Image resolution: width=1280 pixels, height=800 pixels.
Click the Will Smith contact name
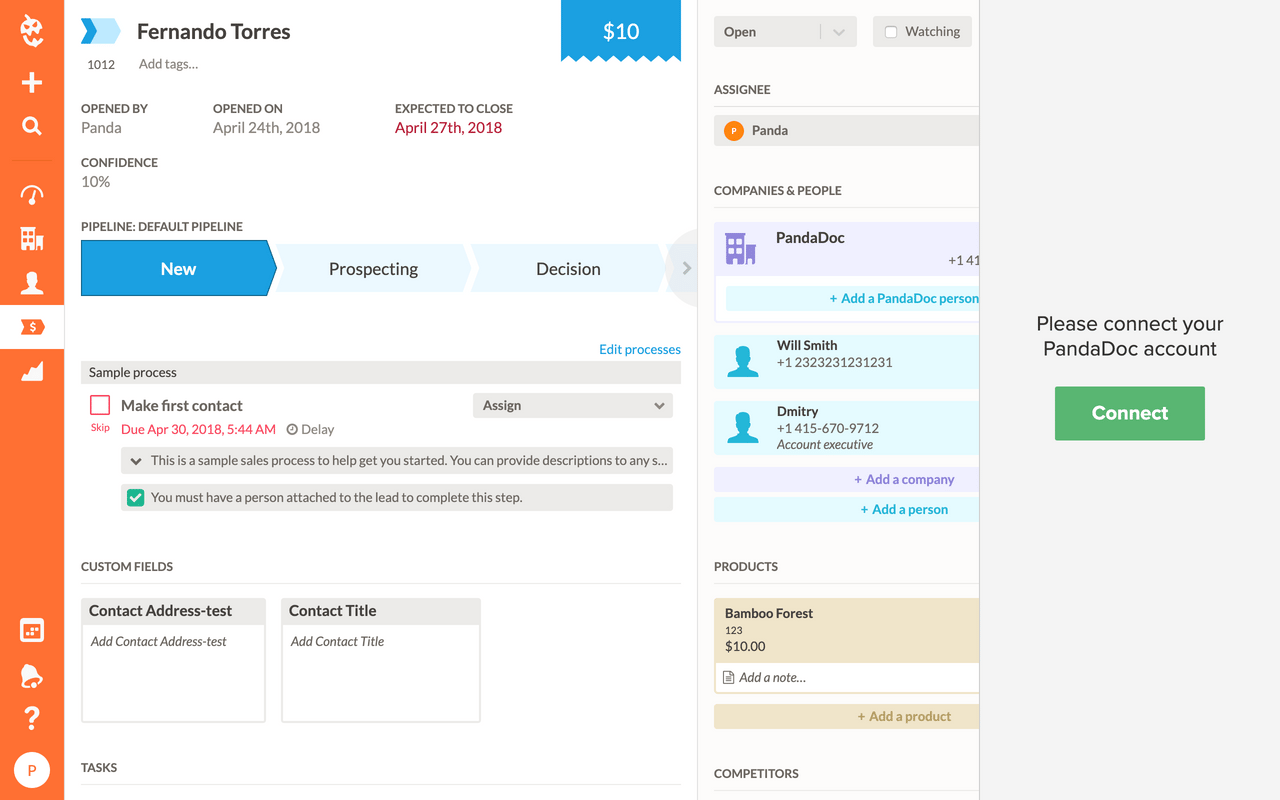point(807,345)
